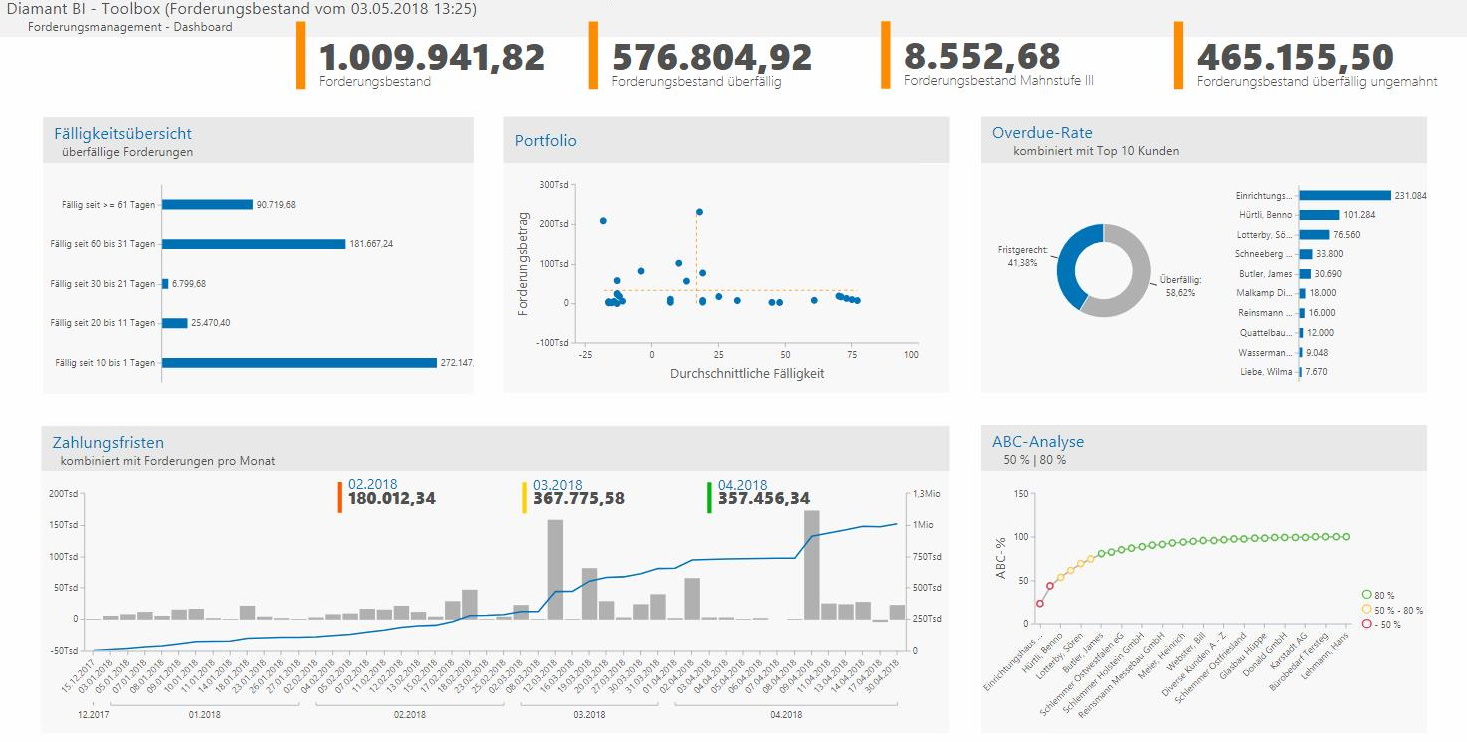1467x742 pixels.
Task: Select the orange marker beside 02.2018 total
Action: tap(340, 497)
